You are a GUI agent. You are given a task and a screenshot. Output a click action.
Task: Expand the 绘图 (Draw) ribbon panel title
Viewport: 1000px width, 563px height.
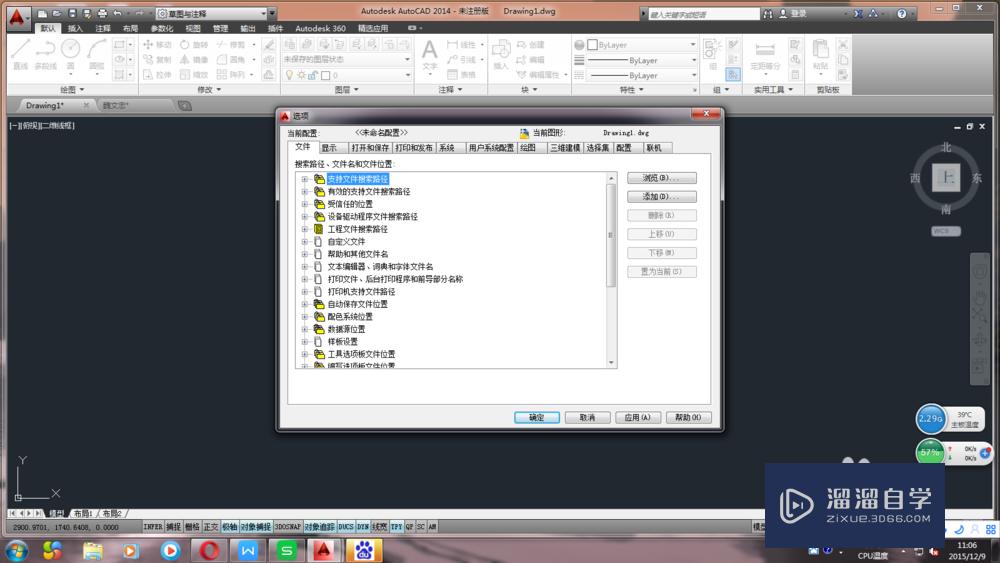pos(72,90)
